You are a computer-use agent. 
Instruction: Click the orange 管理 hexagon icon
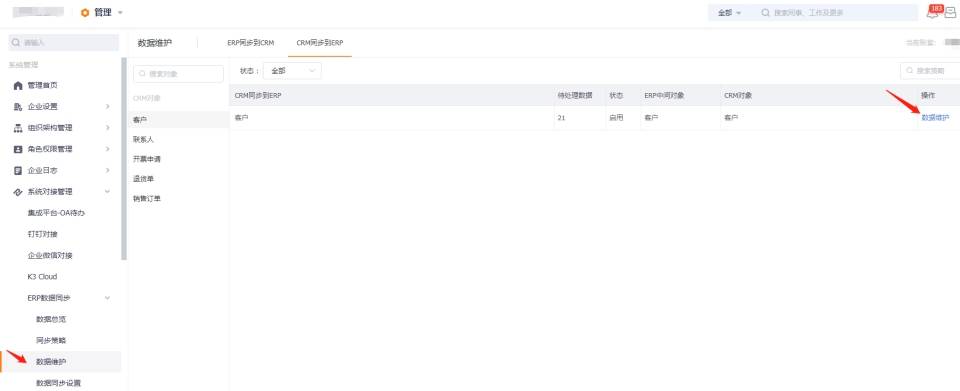coord(84,13)
